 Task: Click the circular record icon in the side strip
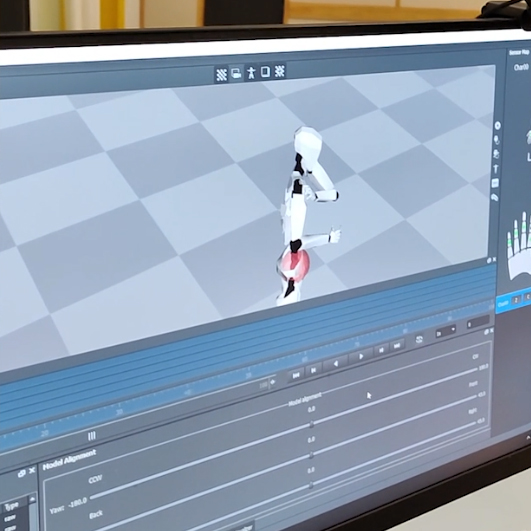[497, 126]
